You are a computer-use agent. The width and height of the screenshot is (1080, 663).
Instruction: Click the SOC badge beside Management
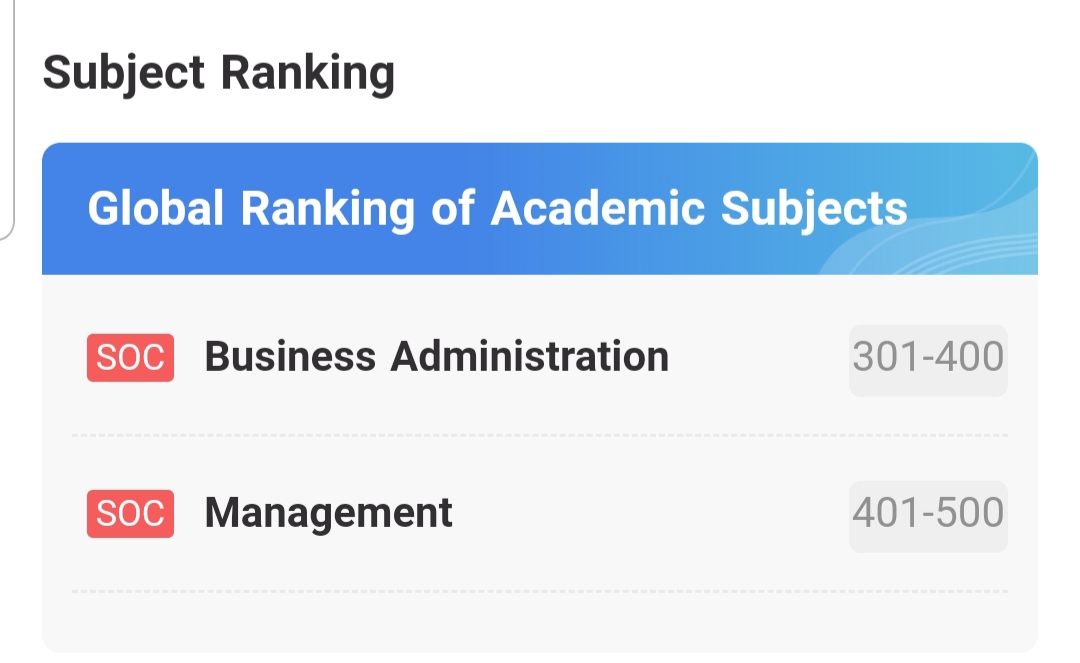130,514
